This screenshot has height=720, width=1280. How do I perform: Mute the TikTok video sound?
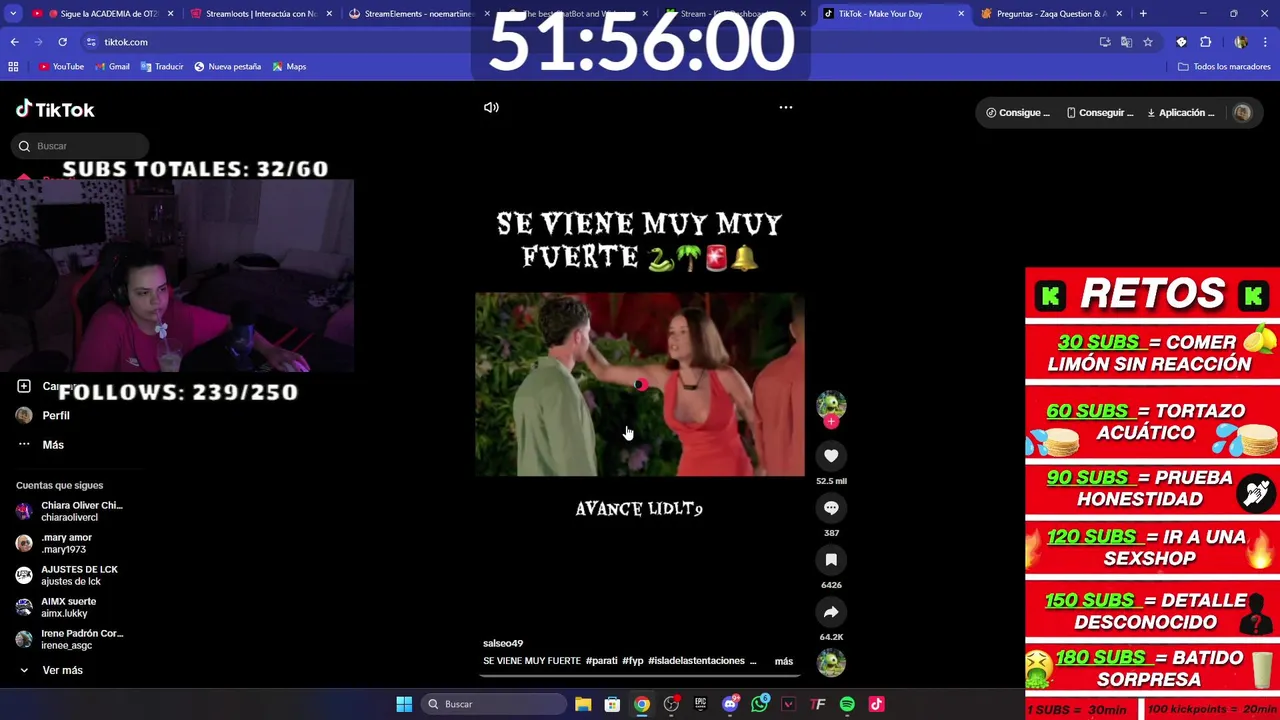coord(491,107)
